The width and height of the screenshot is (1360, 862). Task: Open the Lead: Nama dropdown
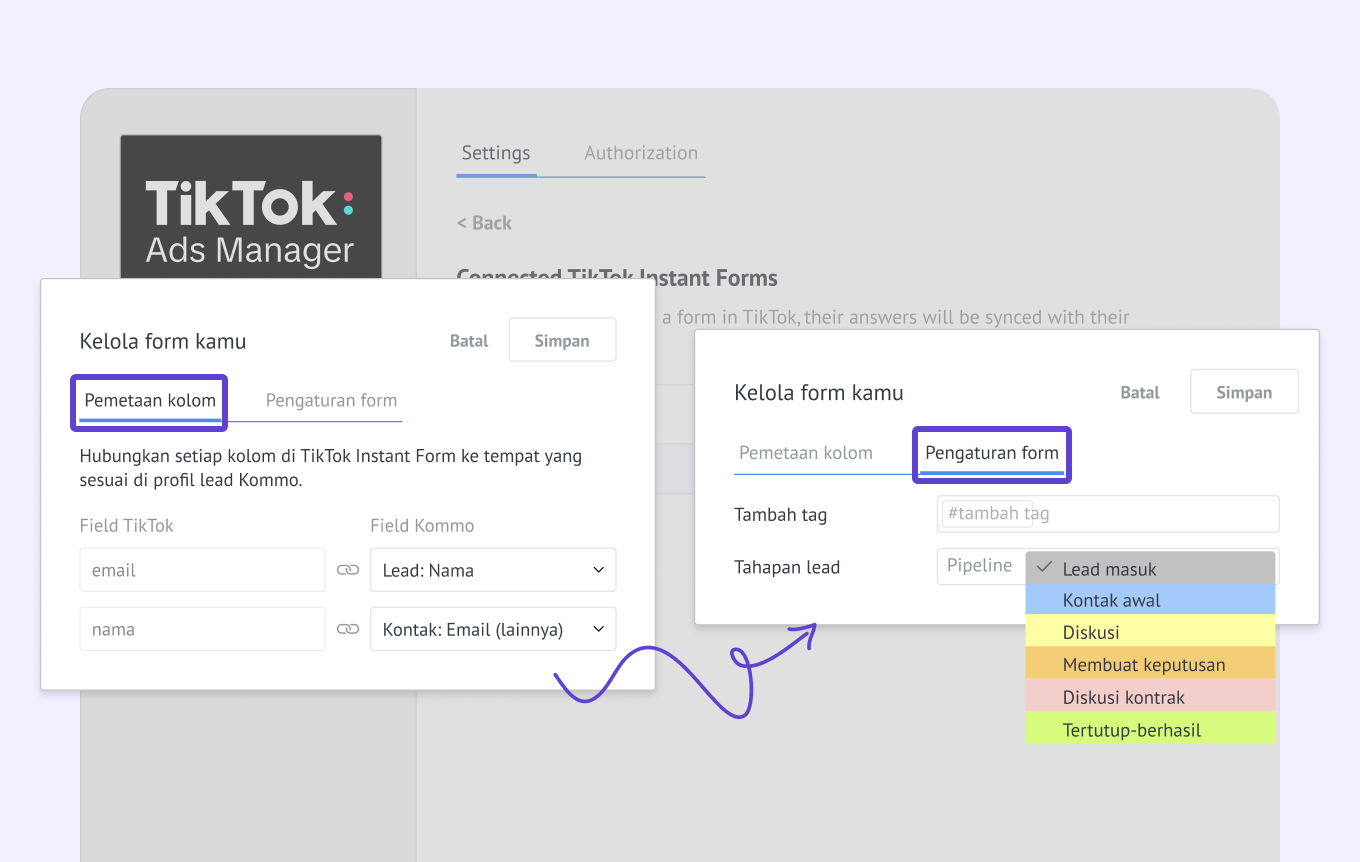(492, 570)
